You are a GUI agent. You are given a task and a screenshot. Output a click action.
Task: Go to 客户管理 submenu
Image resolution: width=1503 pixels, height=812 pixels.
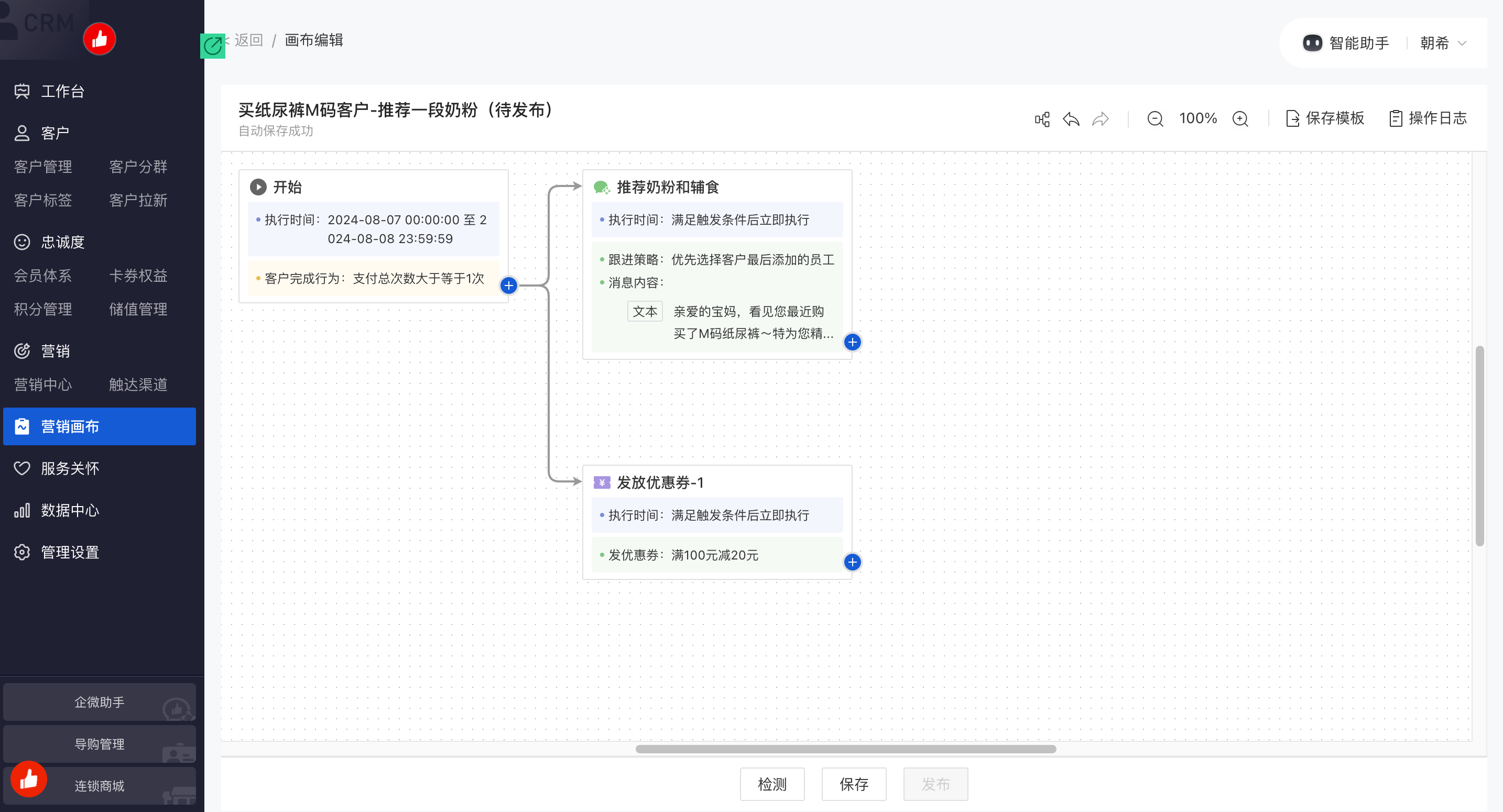(x=43, y=167)
